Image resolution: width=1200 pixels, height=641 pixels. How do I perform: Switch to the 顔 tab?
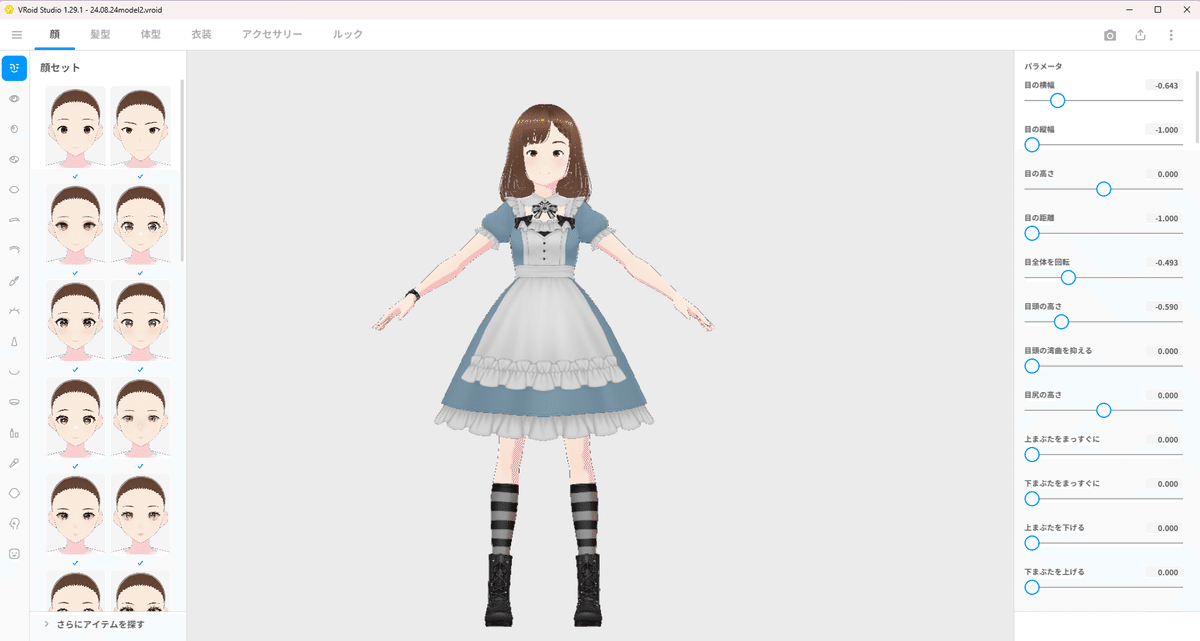pyautogui.click(x=54, y=34)
